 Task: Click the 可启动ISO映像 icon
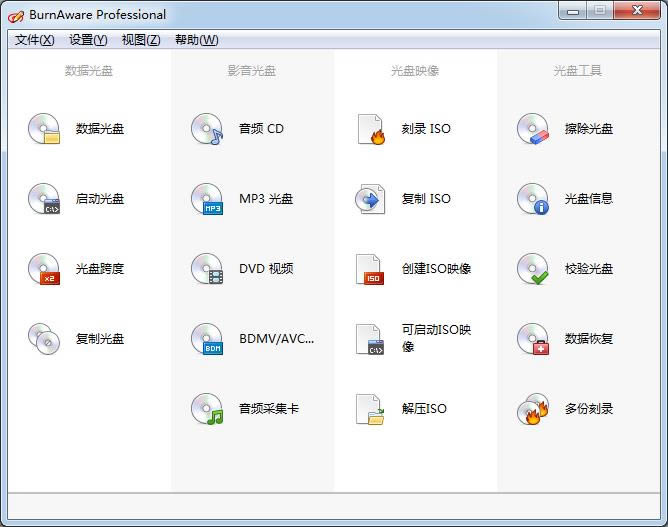point(370,339)
